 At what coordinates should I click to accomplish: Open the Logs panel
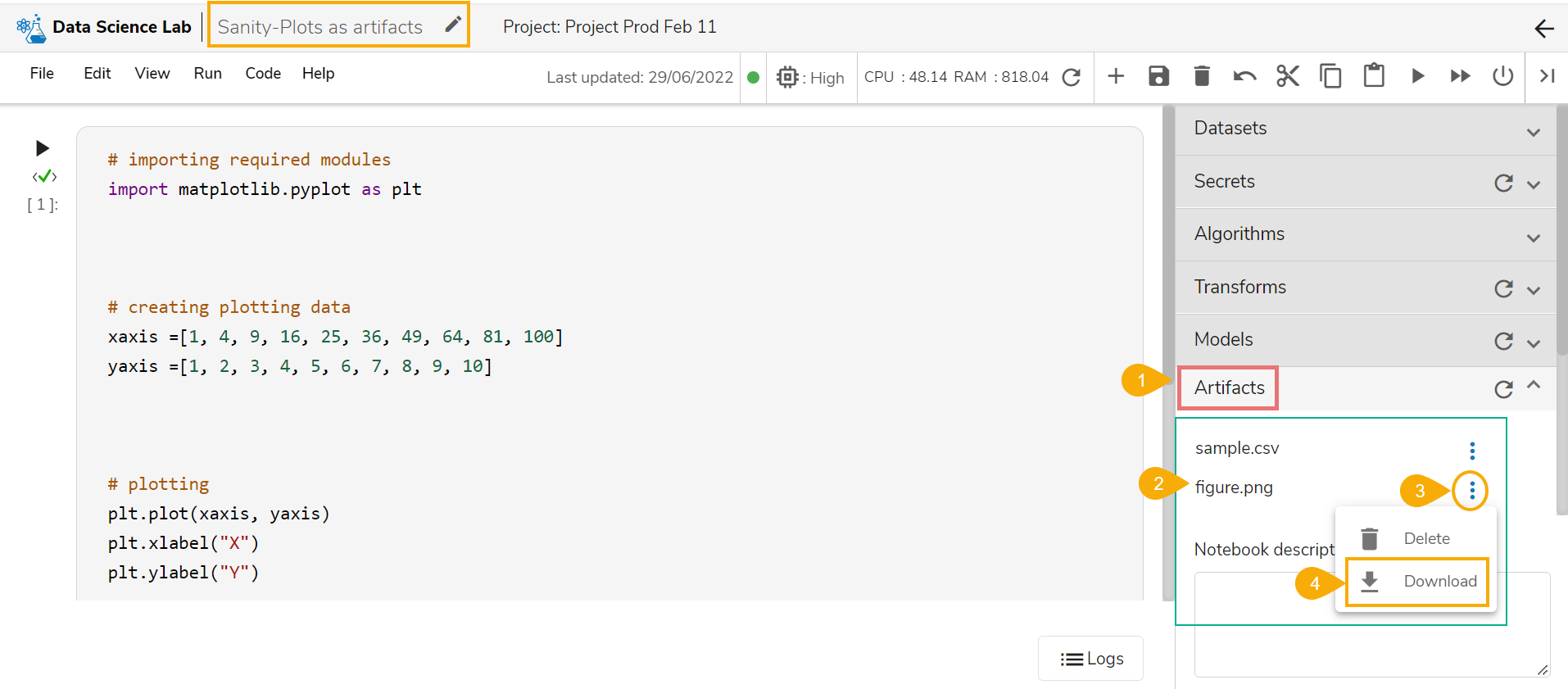click(x=1091, y=659)
